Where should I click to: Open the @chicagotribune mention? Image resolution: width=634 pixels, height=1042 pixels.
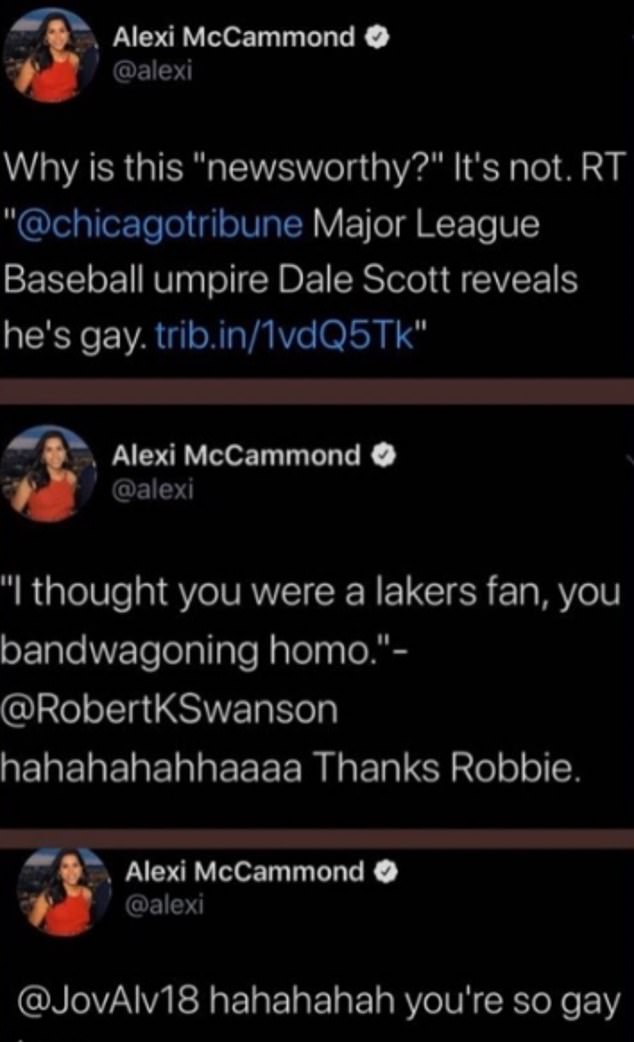(x=158, y=224)
